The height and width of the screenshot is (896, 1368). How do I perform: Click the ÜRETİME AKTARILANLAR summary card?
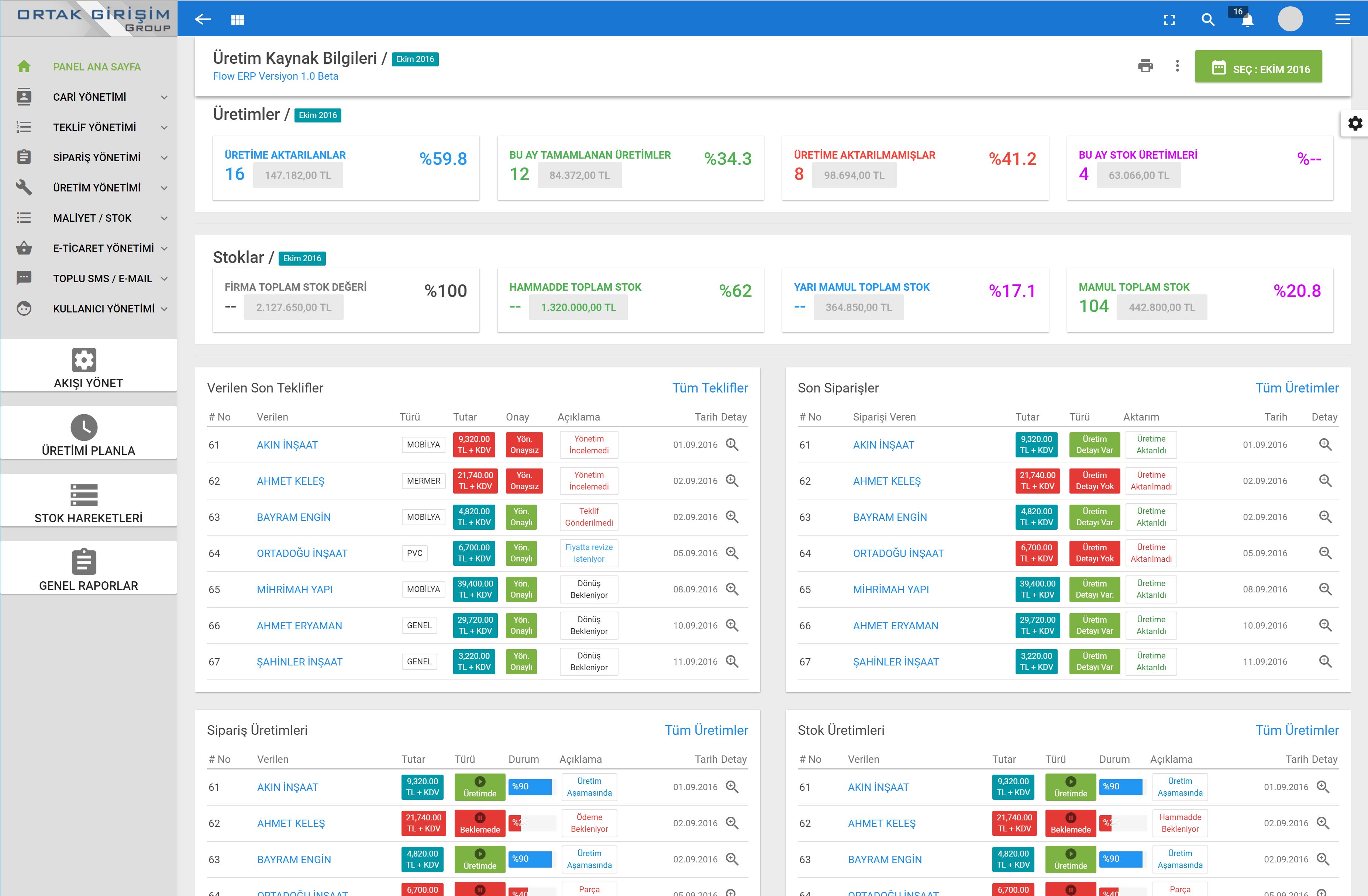pos(345,168)
